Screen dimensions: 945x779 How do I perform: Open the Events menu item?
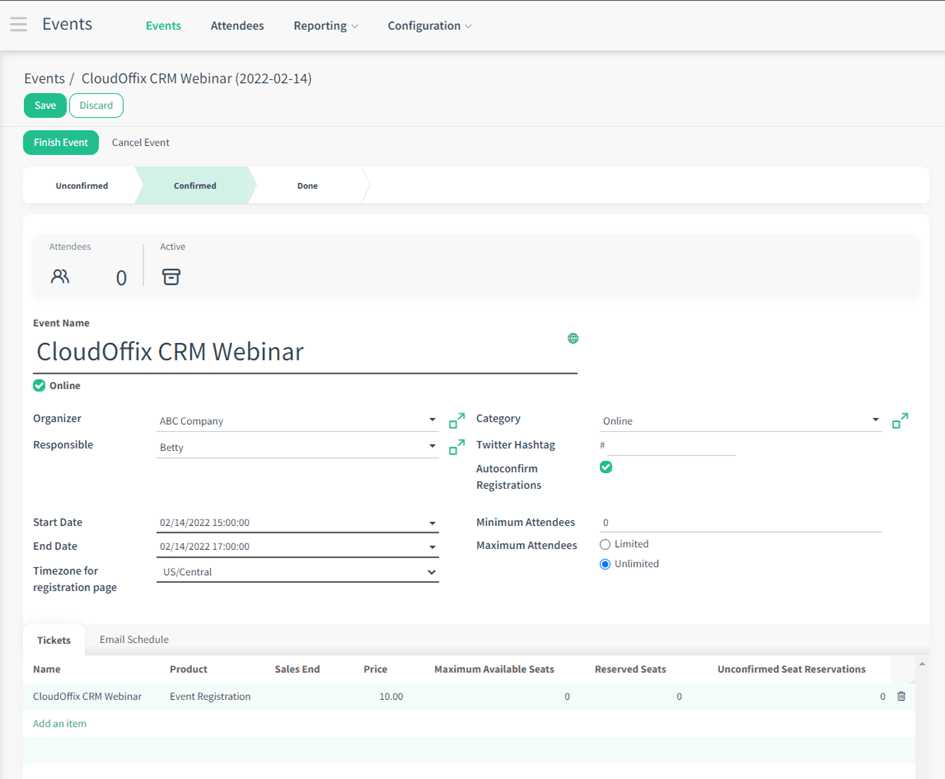pos(163,26)
